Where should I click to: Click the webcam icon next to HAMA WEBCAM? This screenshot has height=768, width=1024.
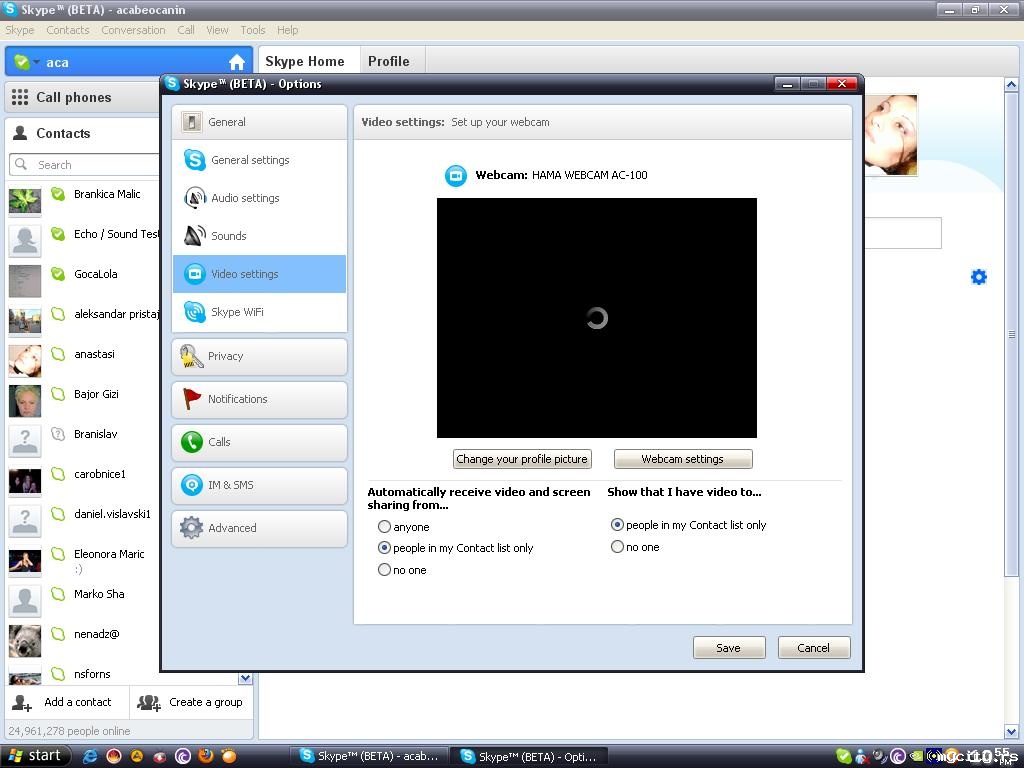456,175
